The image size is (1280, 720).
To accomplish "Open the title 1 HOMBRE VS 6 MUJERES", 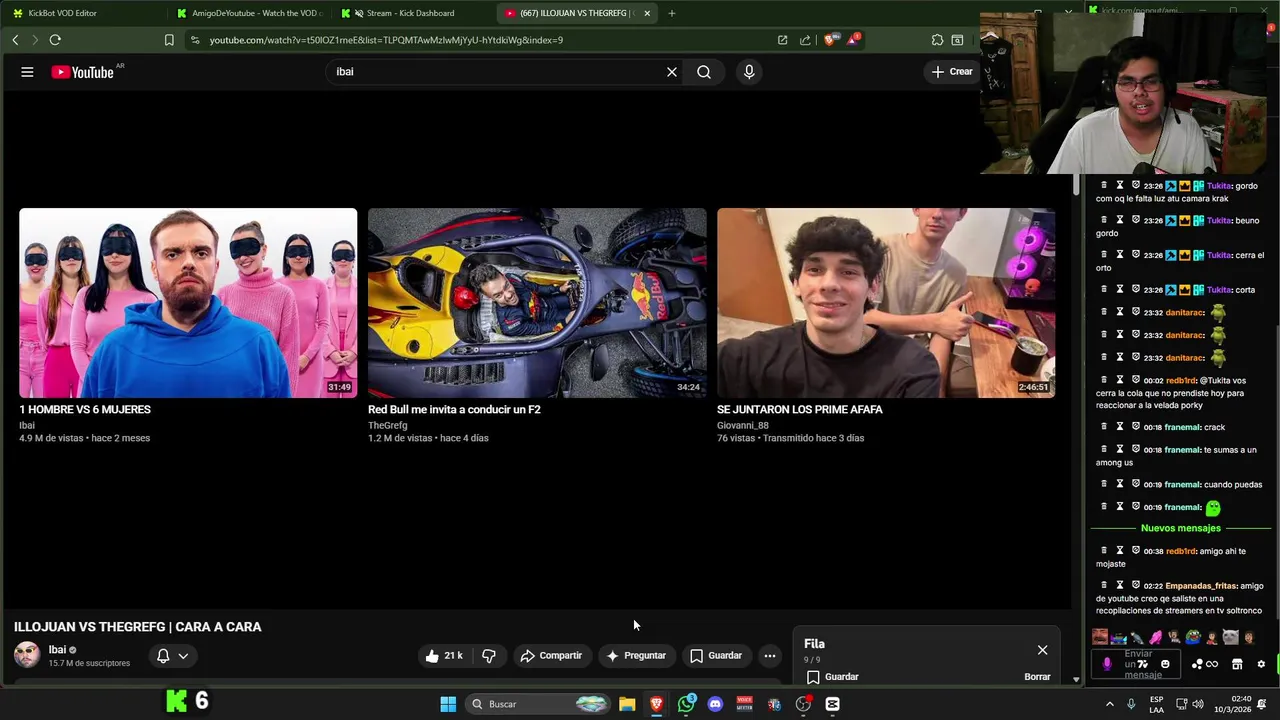I will coord(85,409).
